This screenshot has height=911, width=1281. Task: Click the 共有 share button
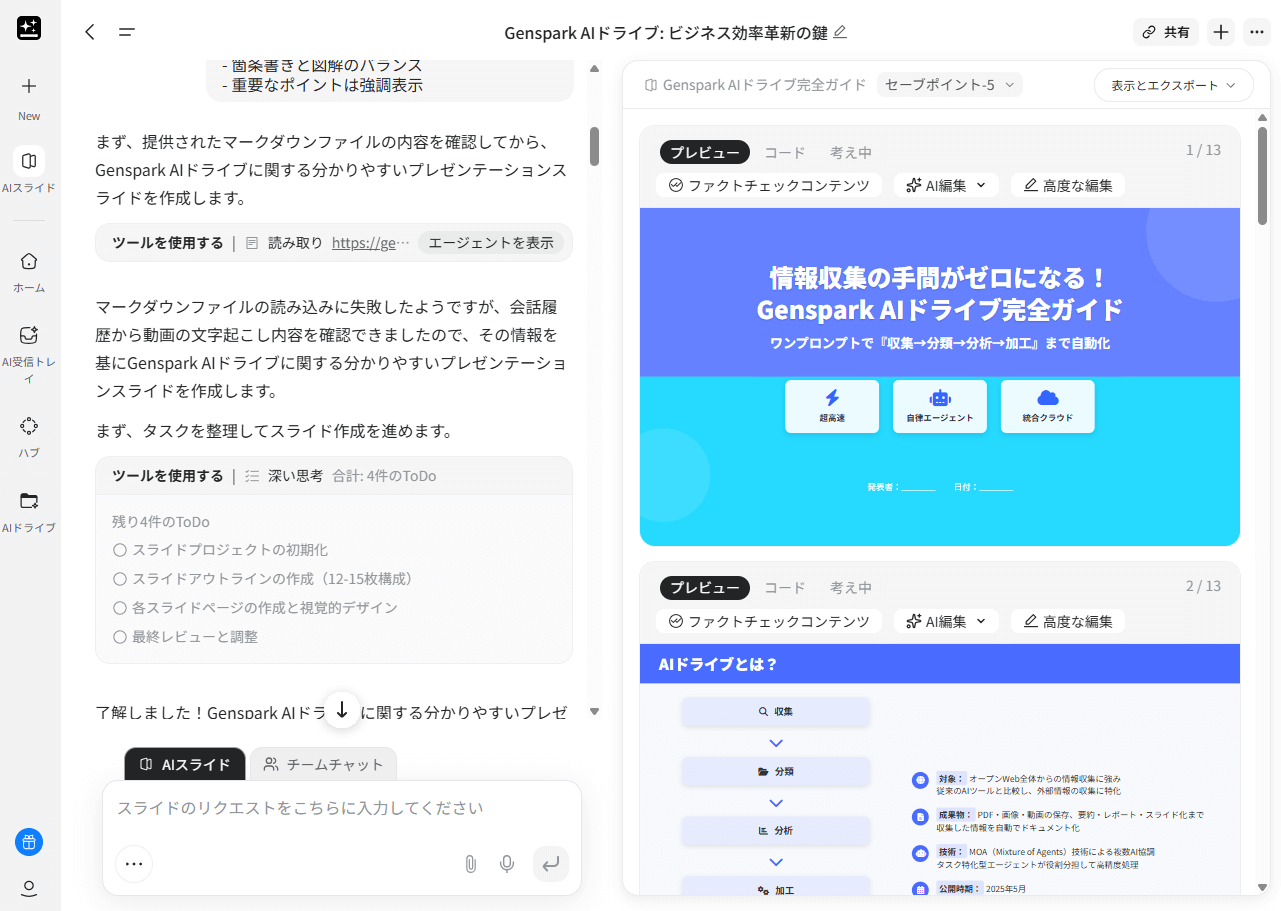1165,32
